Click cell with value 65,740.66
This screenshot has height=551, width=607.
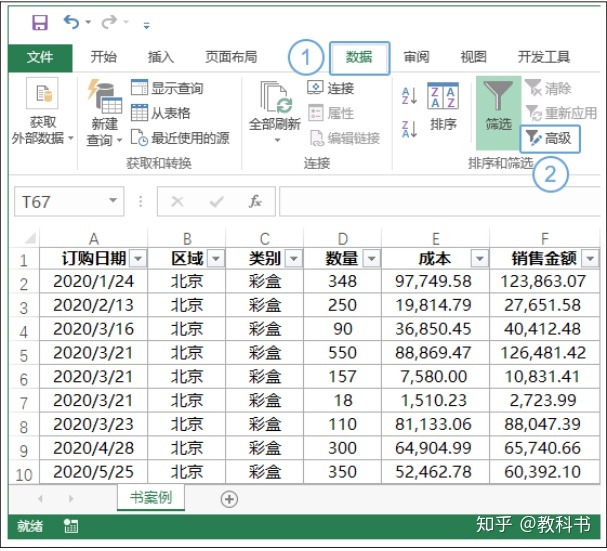coord(545,448)
